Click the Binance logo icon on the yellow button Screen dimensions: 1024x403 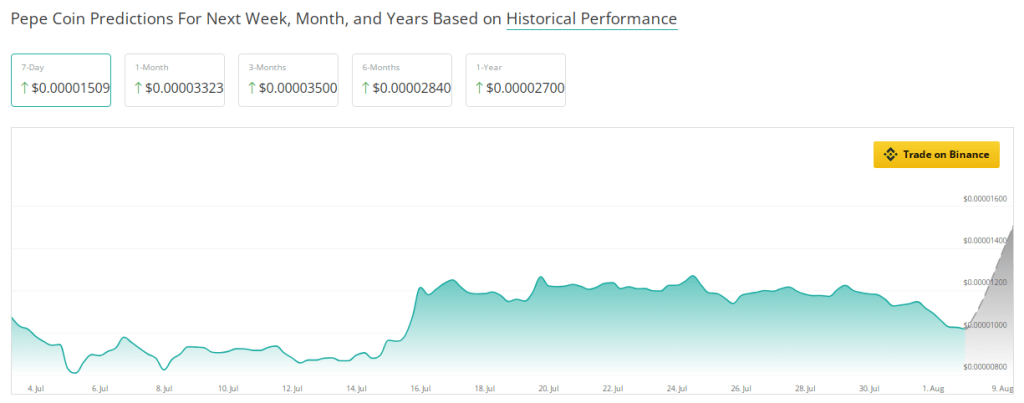[x=890, y=155]
